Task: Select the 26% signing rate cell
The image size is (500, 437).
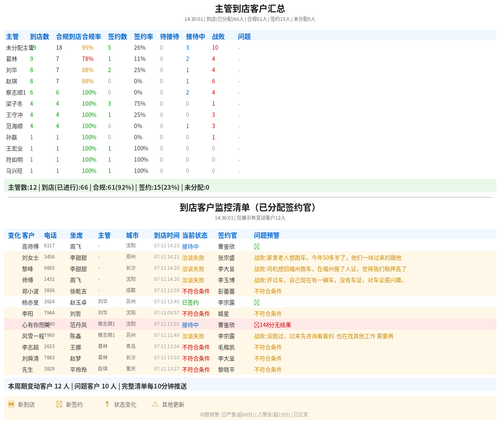Action: pos(140,48)
